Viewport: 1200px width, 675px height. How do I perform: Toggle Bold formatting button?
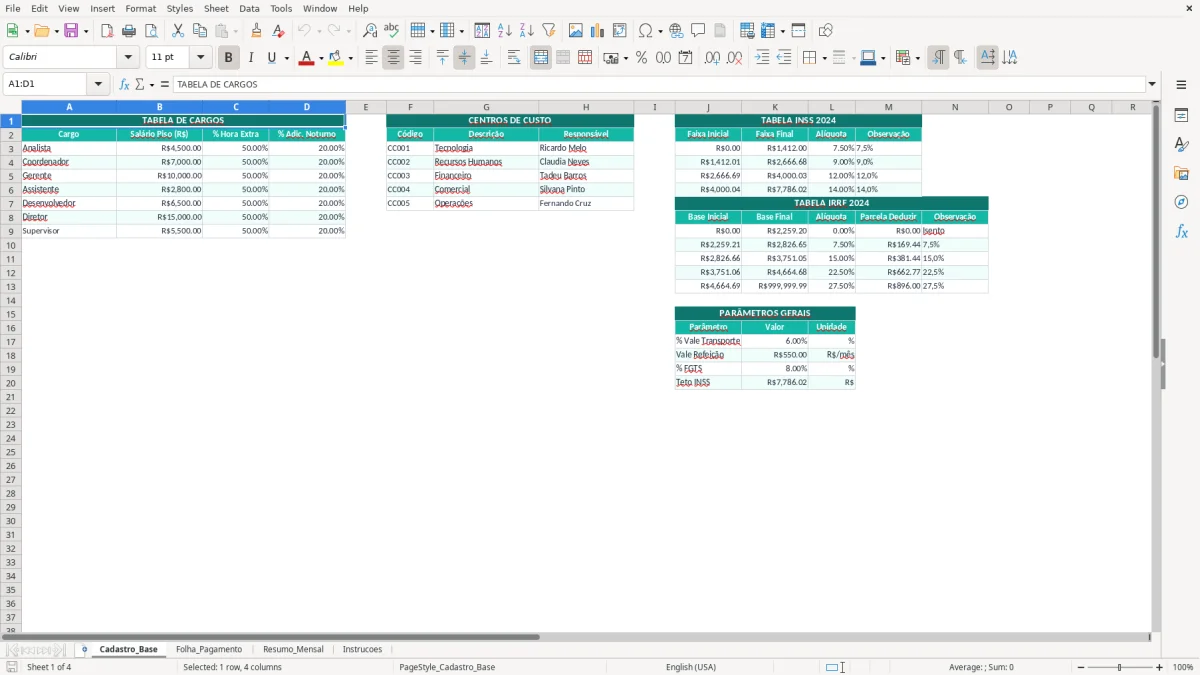pyautogui.click(x=228, y=58)
